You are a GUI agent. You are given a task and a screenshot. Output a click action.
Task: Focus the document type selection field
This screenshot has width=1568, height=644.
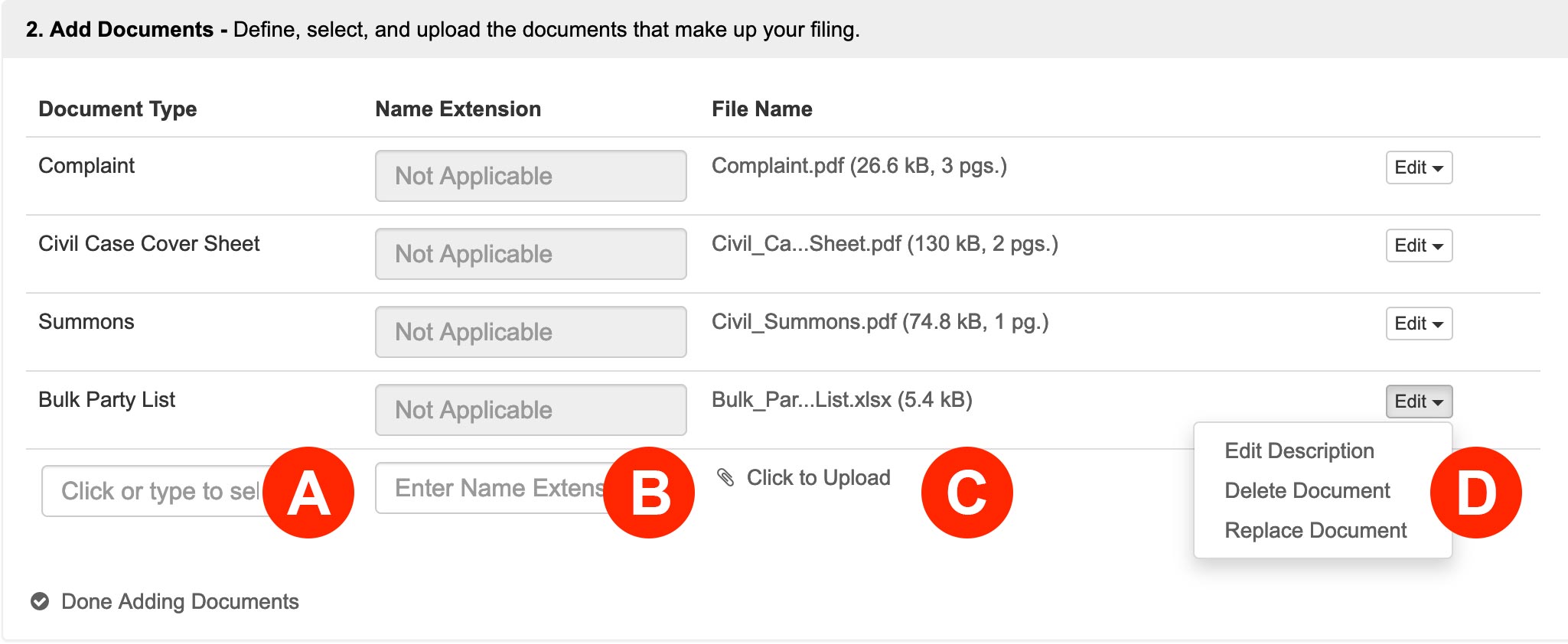point(153,491)
